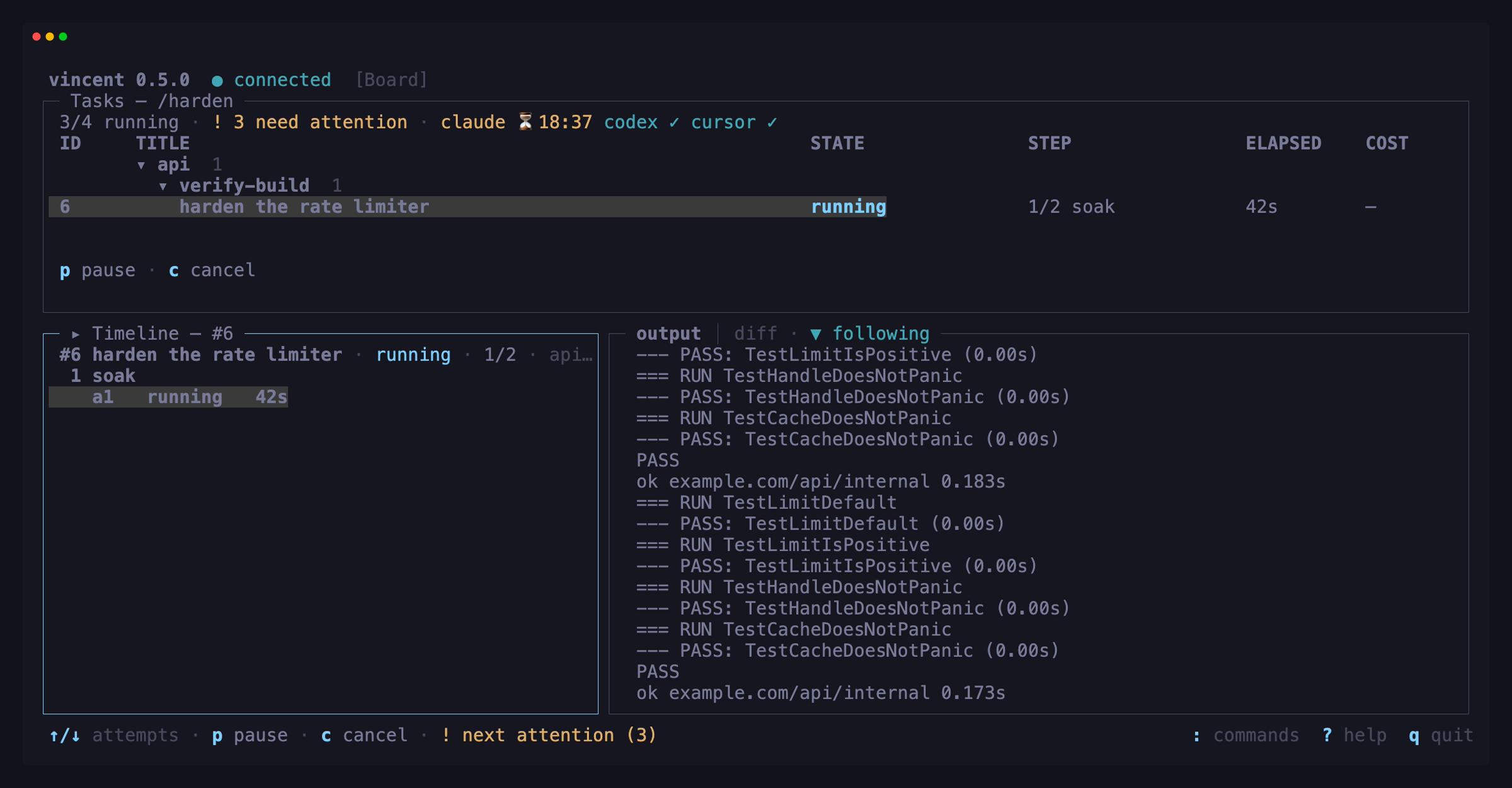Click the running state of task 6
This screenshot has width=1512, height=788.
click(x=848, y=207)
